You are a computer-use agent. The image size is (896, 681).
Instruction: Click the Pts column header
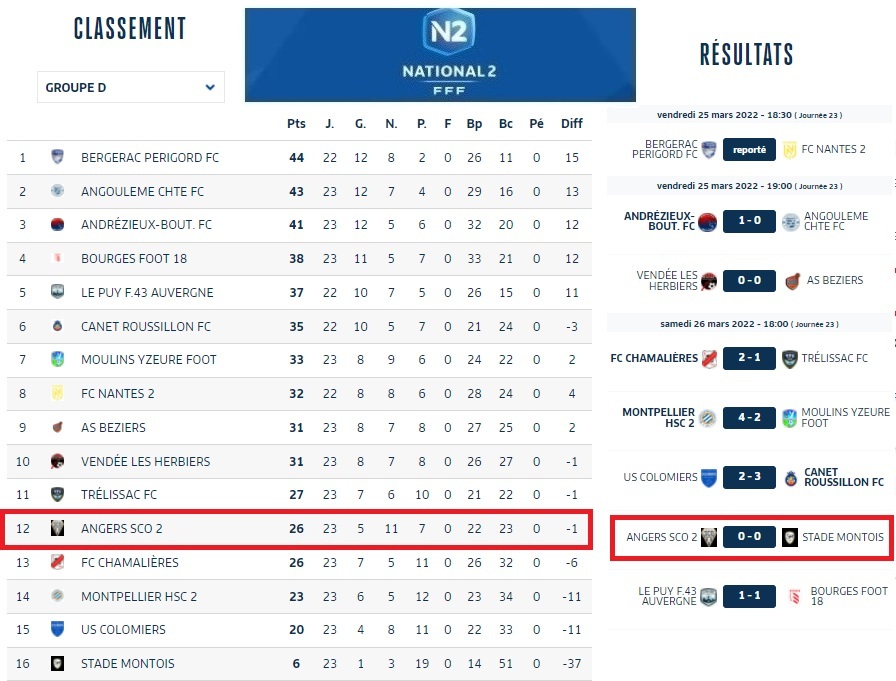[x=296, y=124]
